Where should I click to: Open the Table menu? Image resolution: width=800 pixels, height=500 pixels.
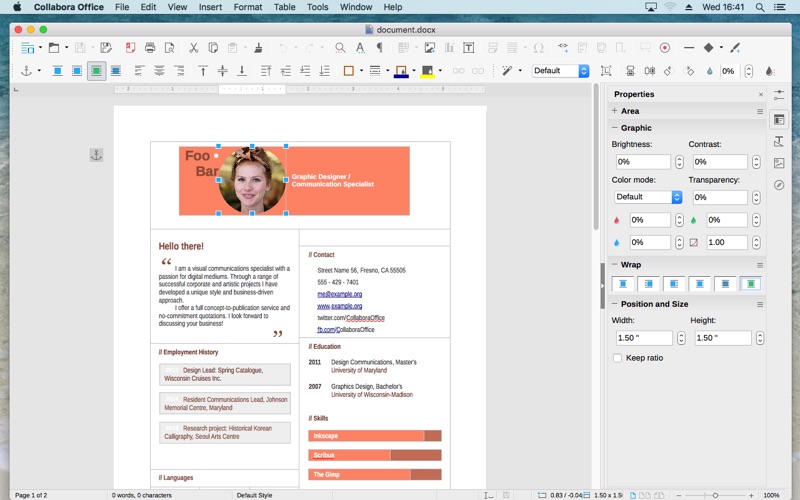(284, 7)
